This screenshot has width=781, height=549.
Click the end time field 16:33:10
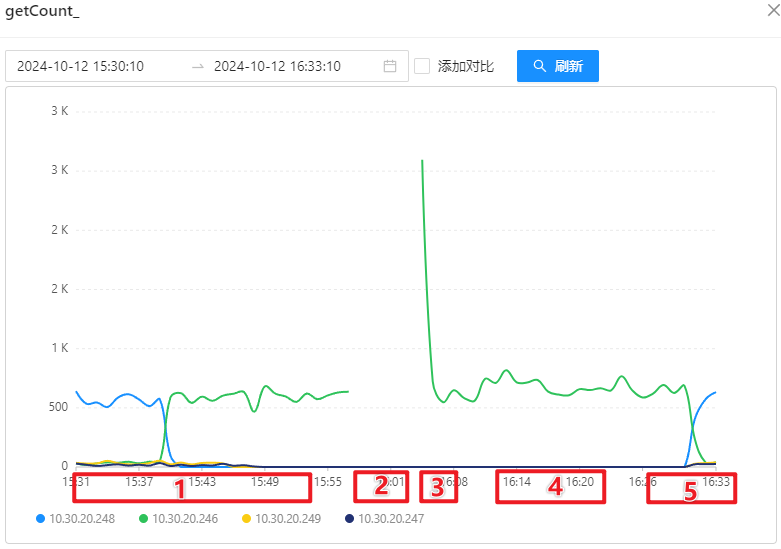click(x=277, y=66)
